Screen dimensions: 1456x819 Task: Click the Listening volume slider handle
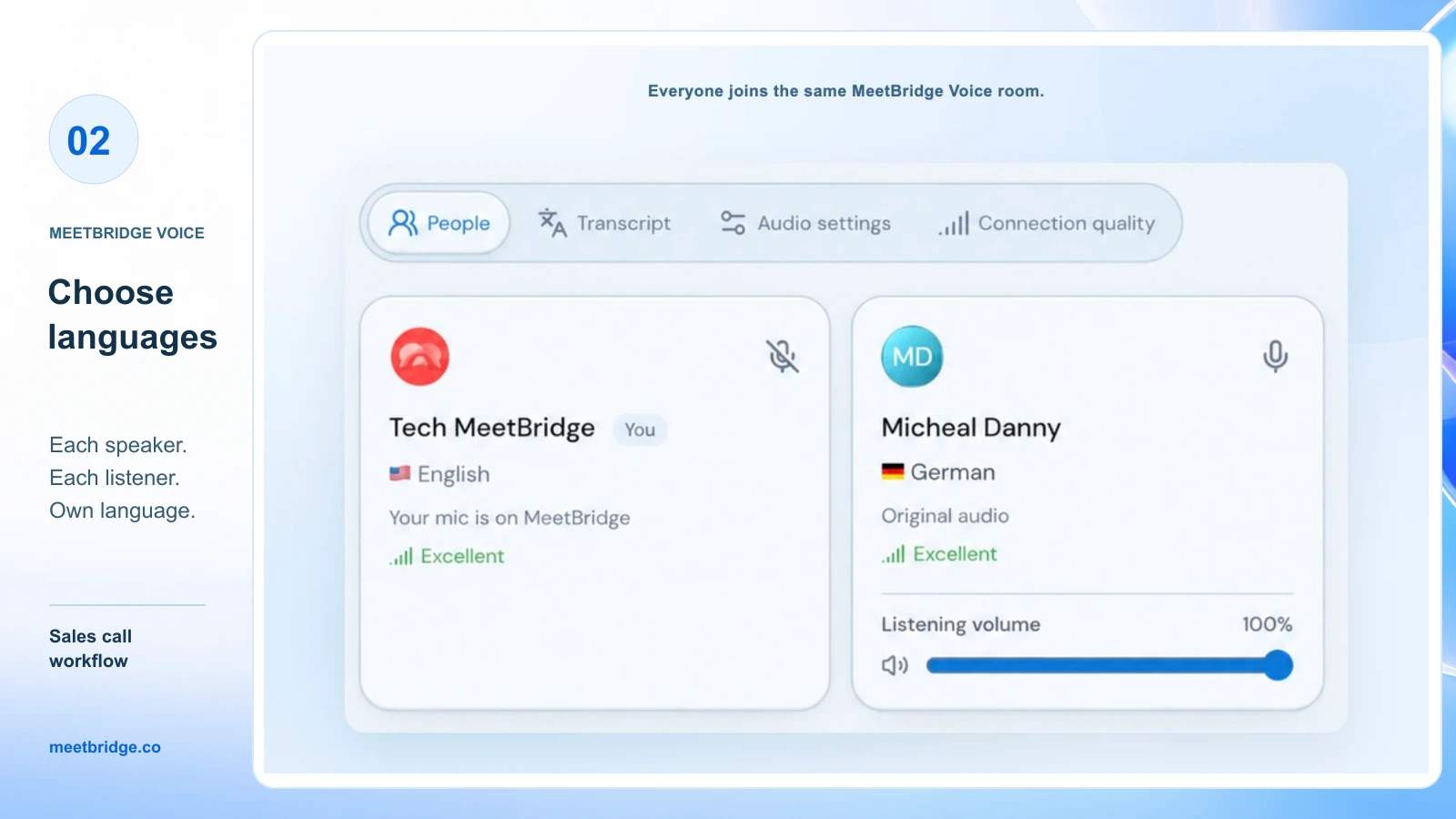(x=1278, y=665)
